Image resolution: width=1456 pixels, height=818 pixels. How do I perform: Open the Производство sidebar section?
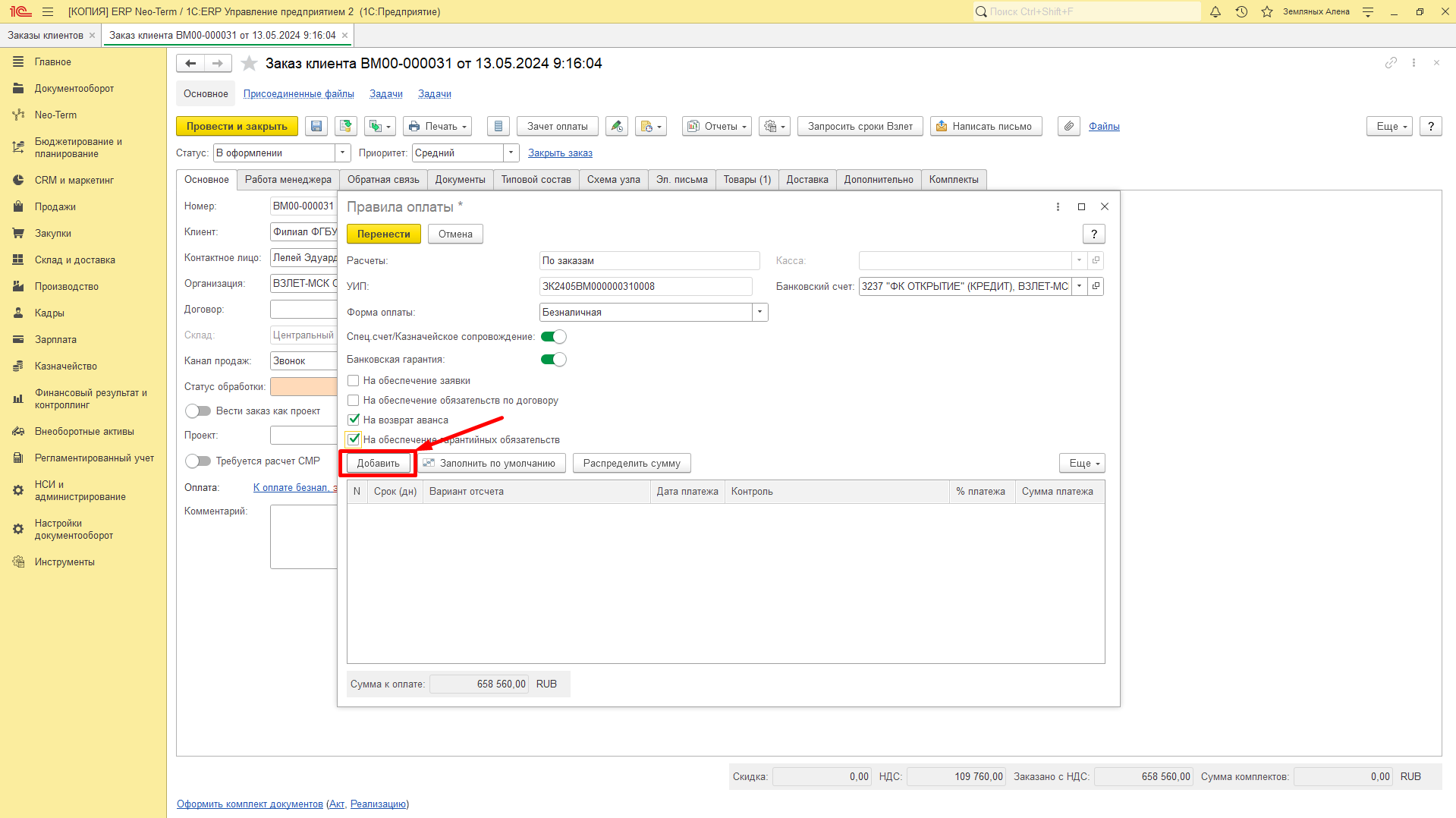66,287
